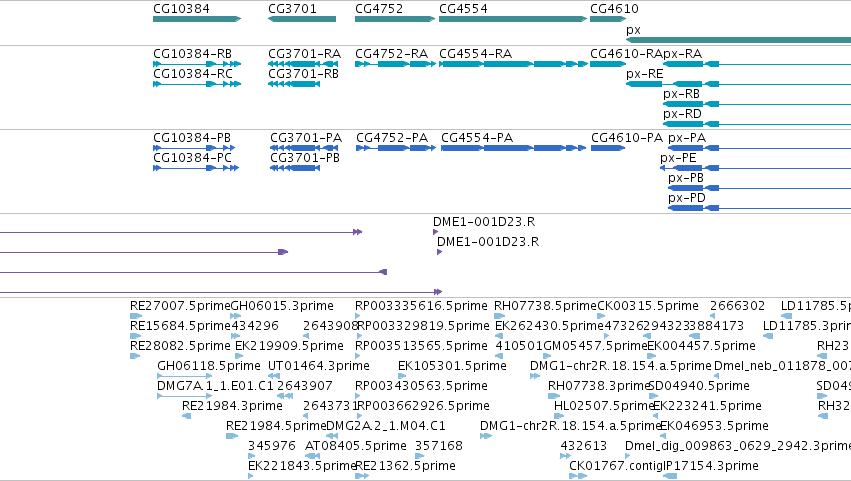This screenshot has width=851, height=481.
Task: Select the CG4752 gene bar
Action: pyautogui.click(x=395, y=19)
